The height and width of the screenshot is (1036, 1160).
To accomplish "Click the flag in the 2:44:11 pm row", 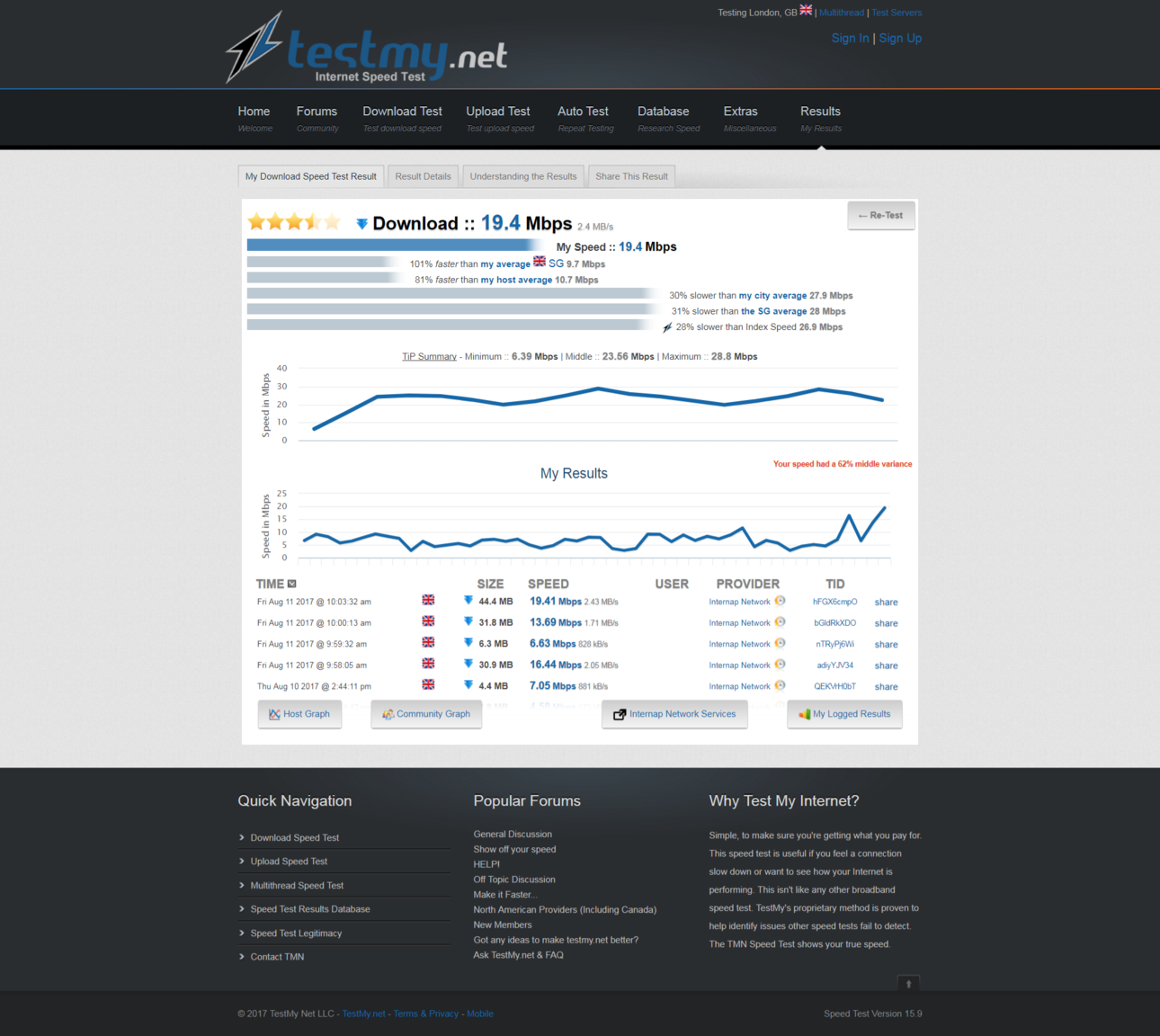I will point(428,684).
